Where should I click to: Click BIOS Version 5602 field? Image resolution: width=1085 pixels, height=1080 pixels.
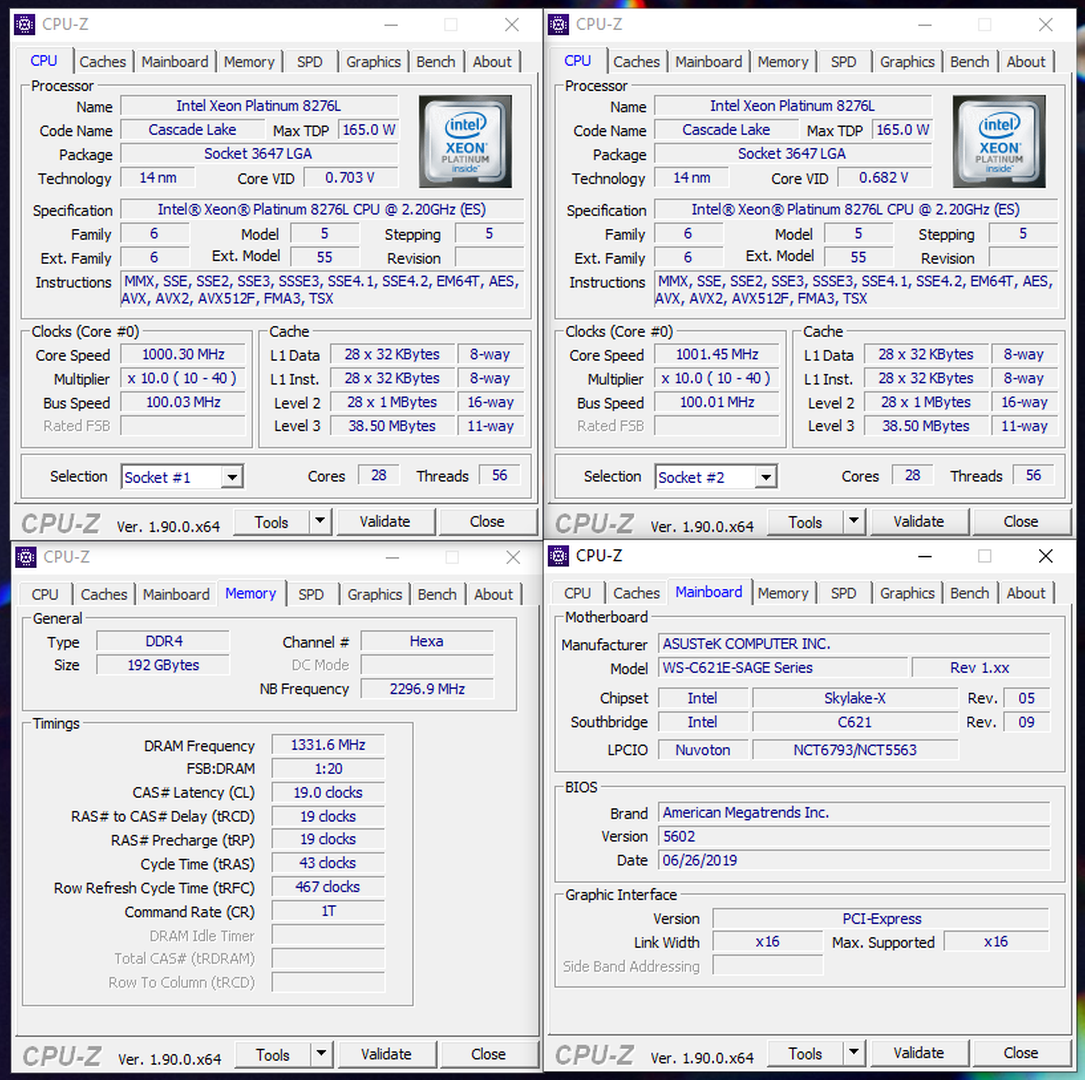point(854,836)
